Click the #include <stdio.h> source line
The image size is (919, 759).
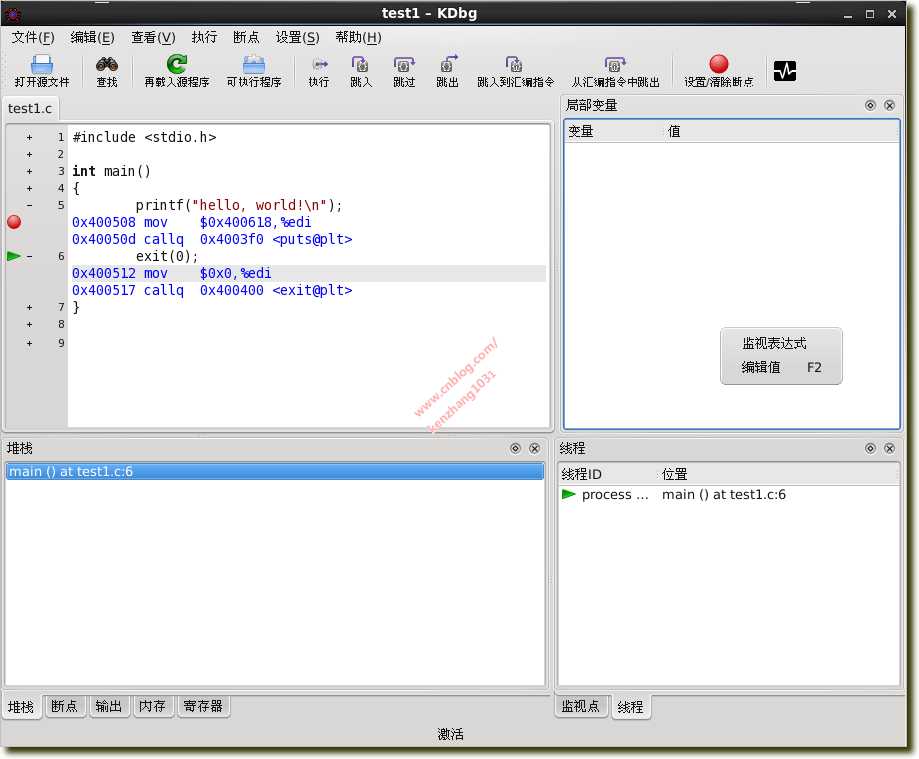144,137
